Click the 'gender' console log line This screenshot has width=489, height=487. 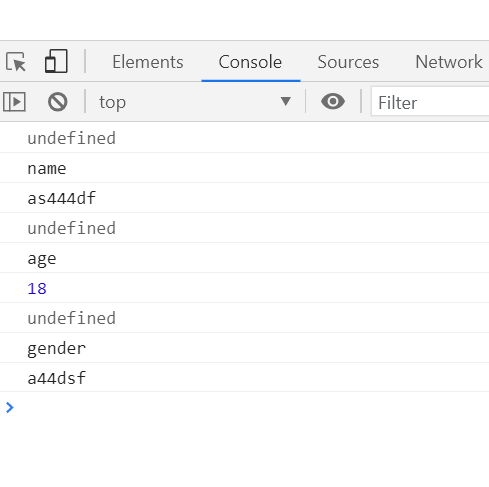pos(56,349)
